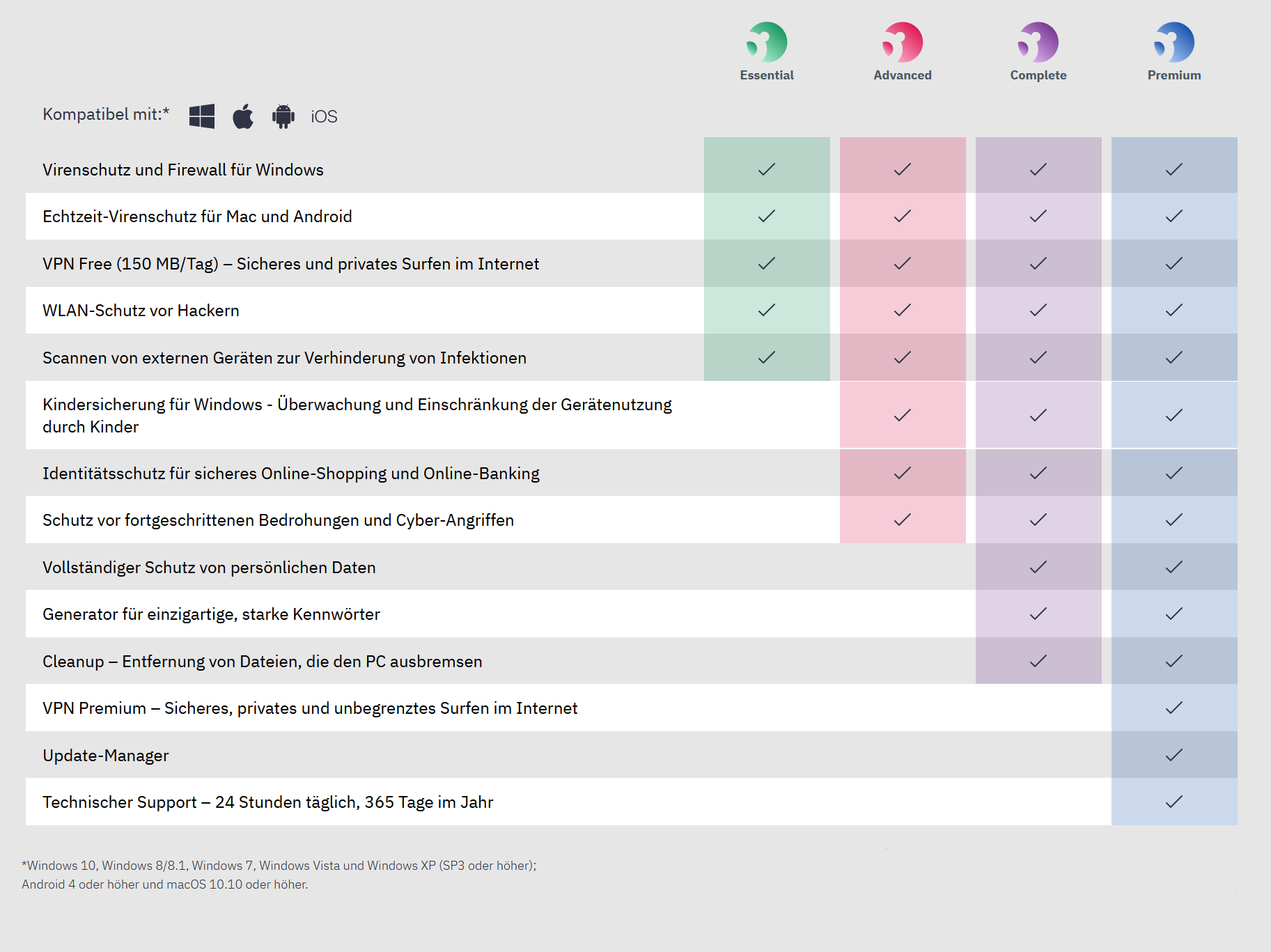Click the red Advanced product logo

click(902, 42)
